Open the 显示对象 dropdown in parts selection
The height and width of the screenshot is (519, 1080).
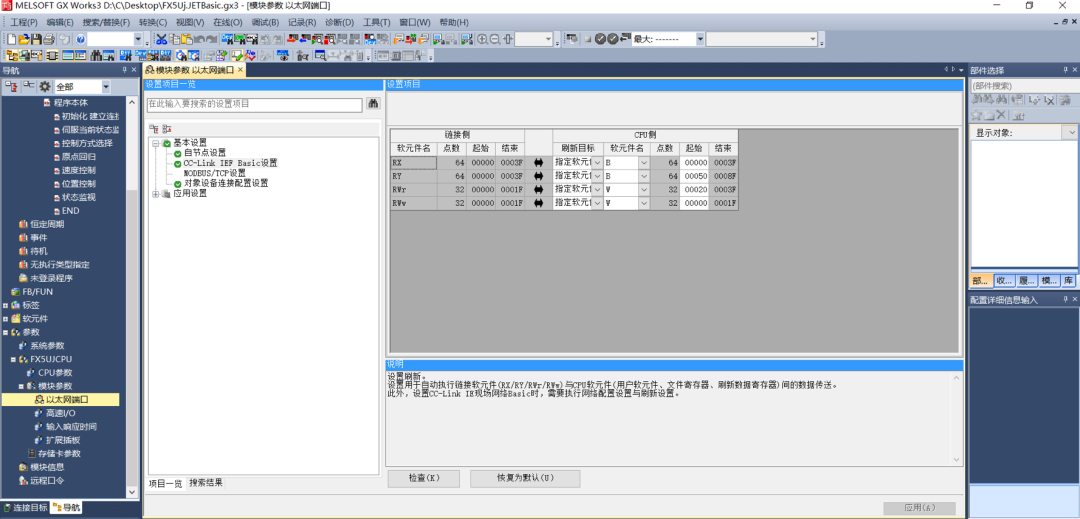click(1070, 132)
